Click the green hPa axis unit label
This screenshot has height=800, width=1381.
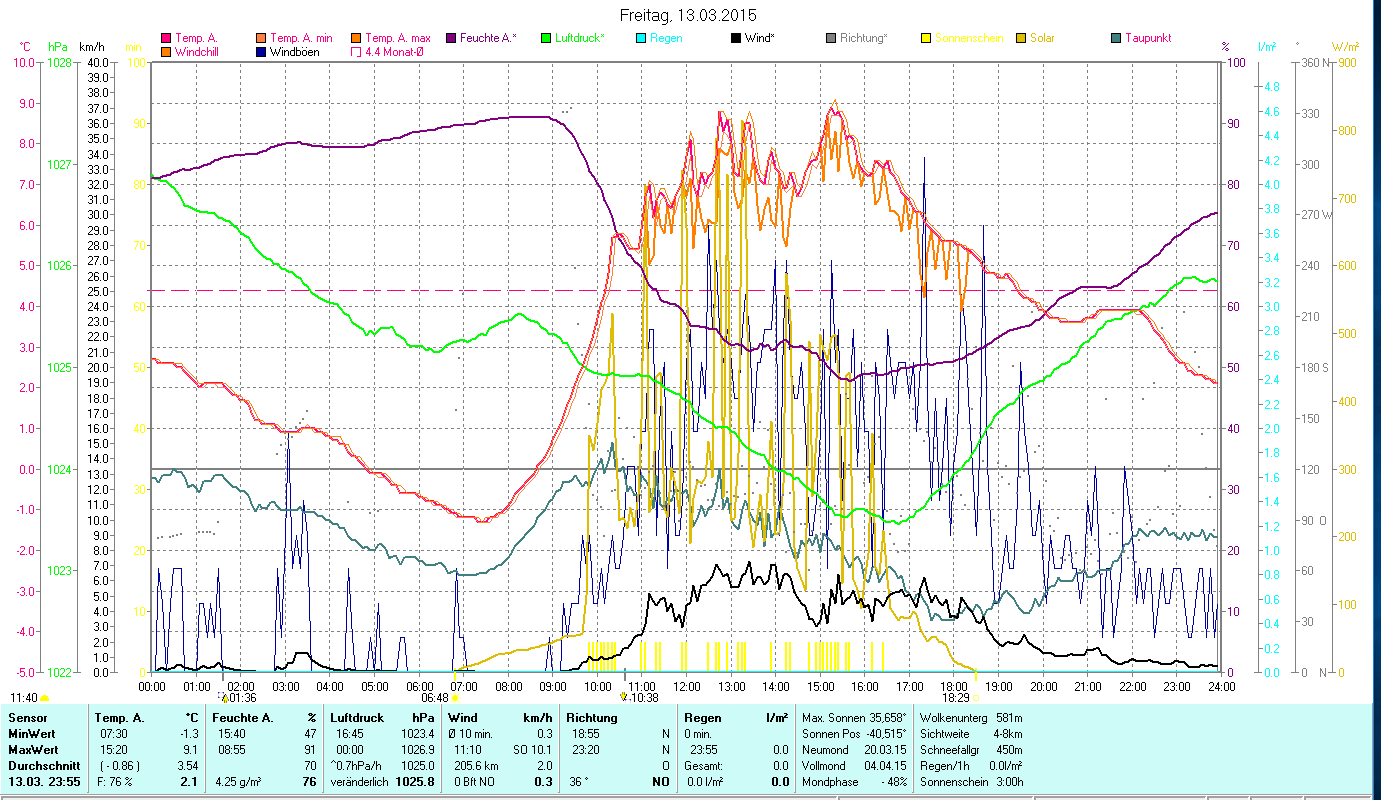tap(58, 47)
